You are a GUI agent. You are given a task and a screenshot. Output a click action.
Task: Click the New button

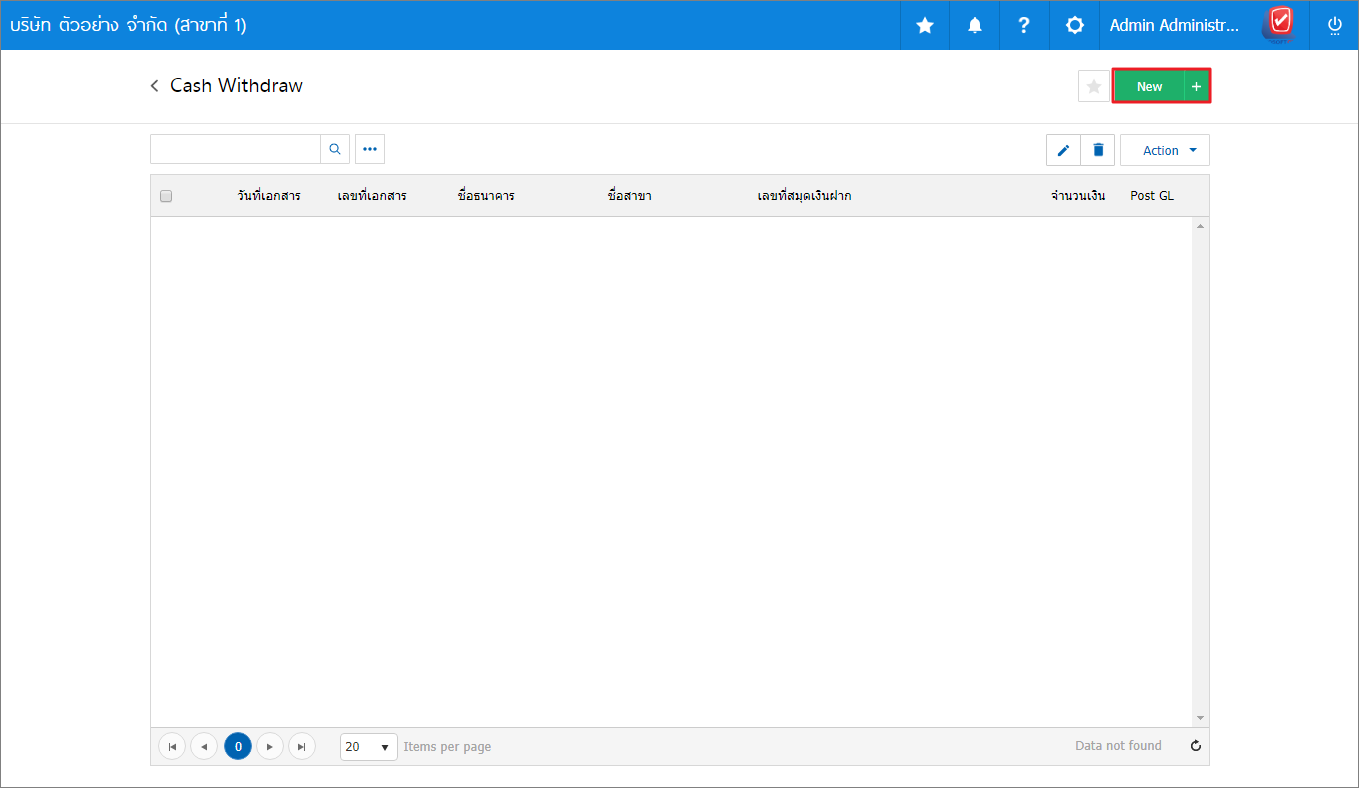(1149, 87)
